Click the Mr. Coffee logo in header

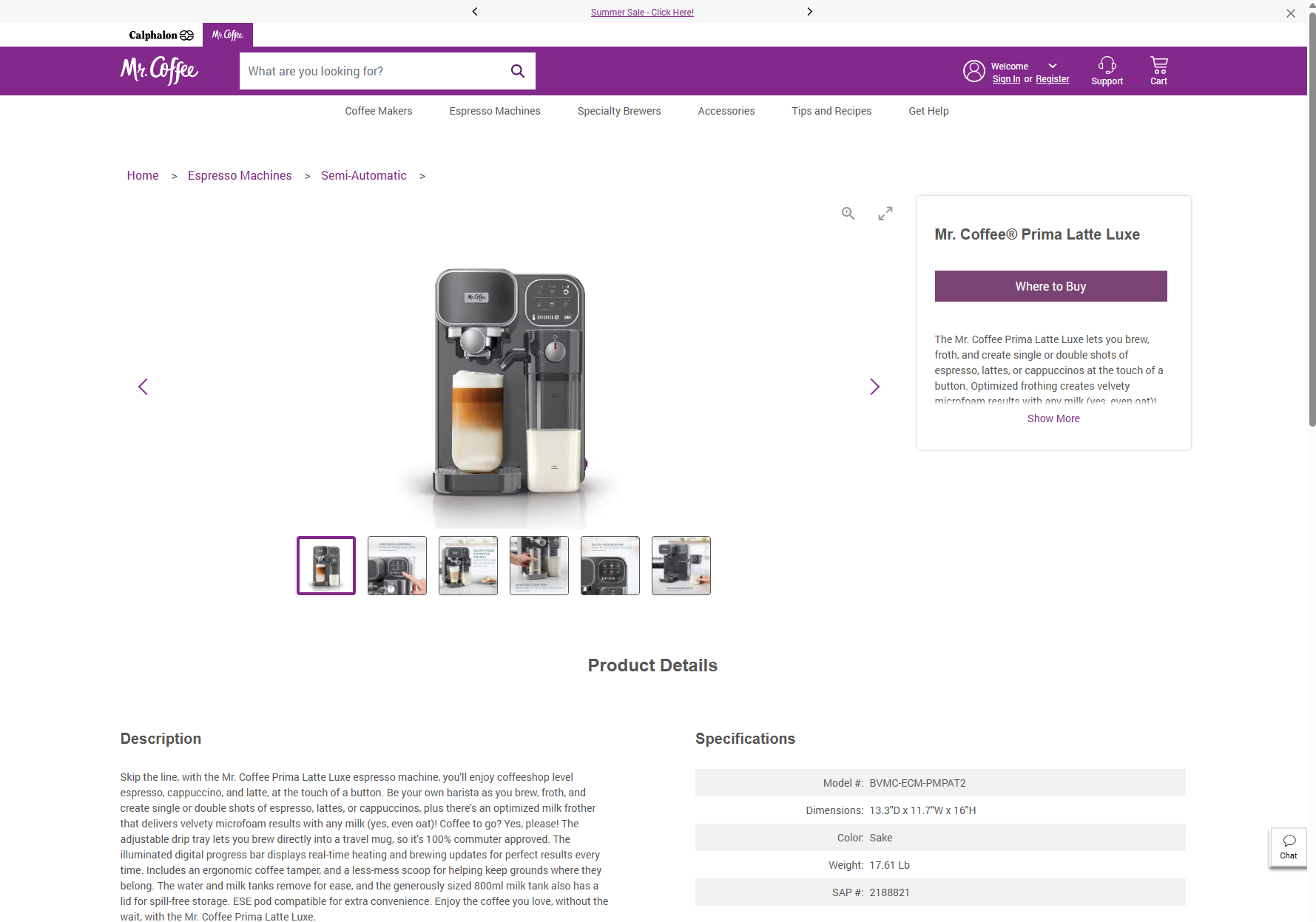(x=159, y=70)
